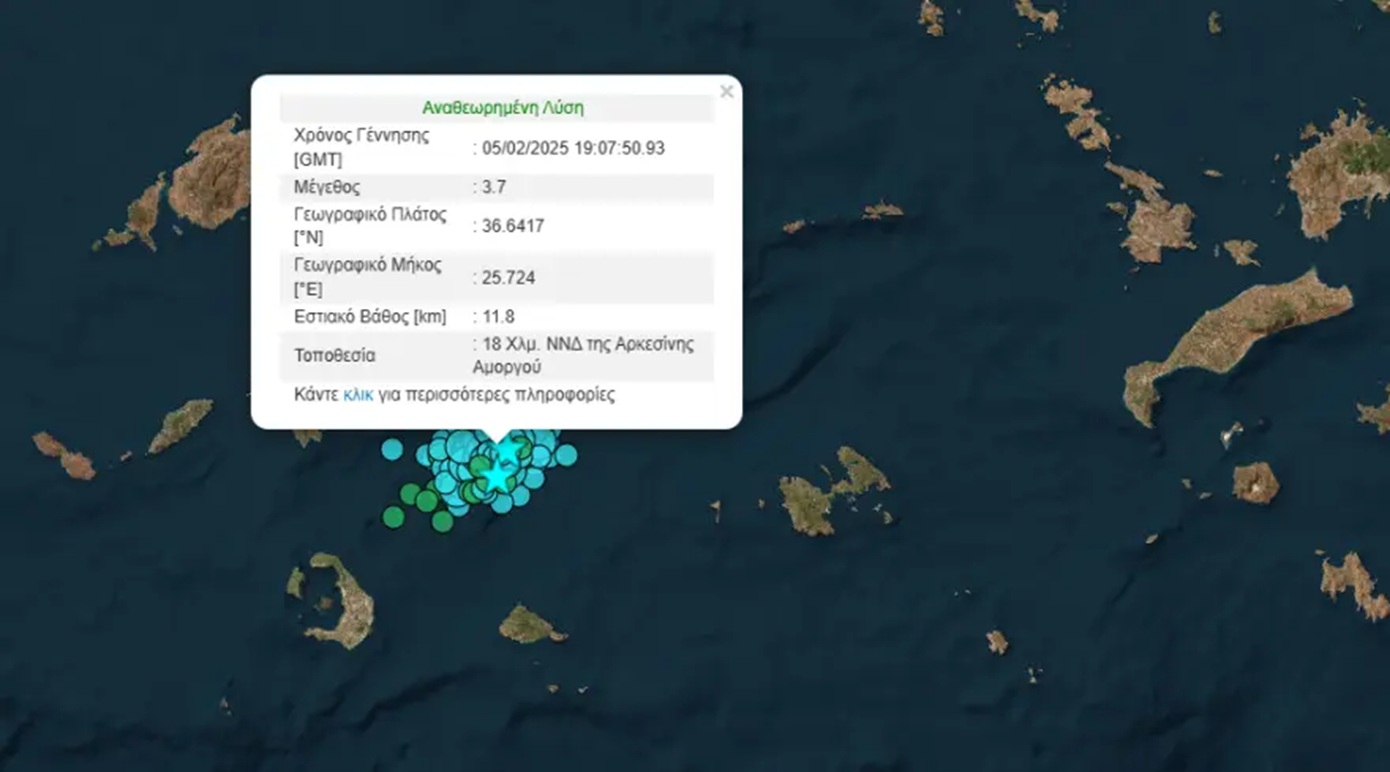Click the focal depth value 11.8

498,317
